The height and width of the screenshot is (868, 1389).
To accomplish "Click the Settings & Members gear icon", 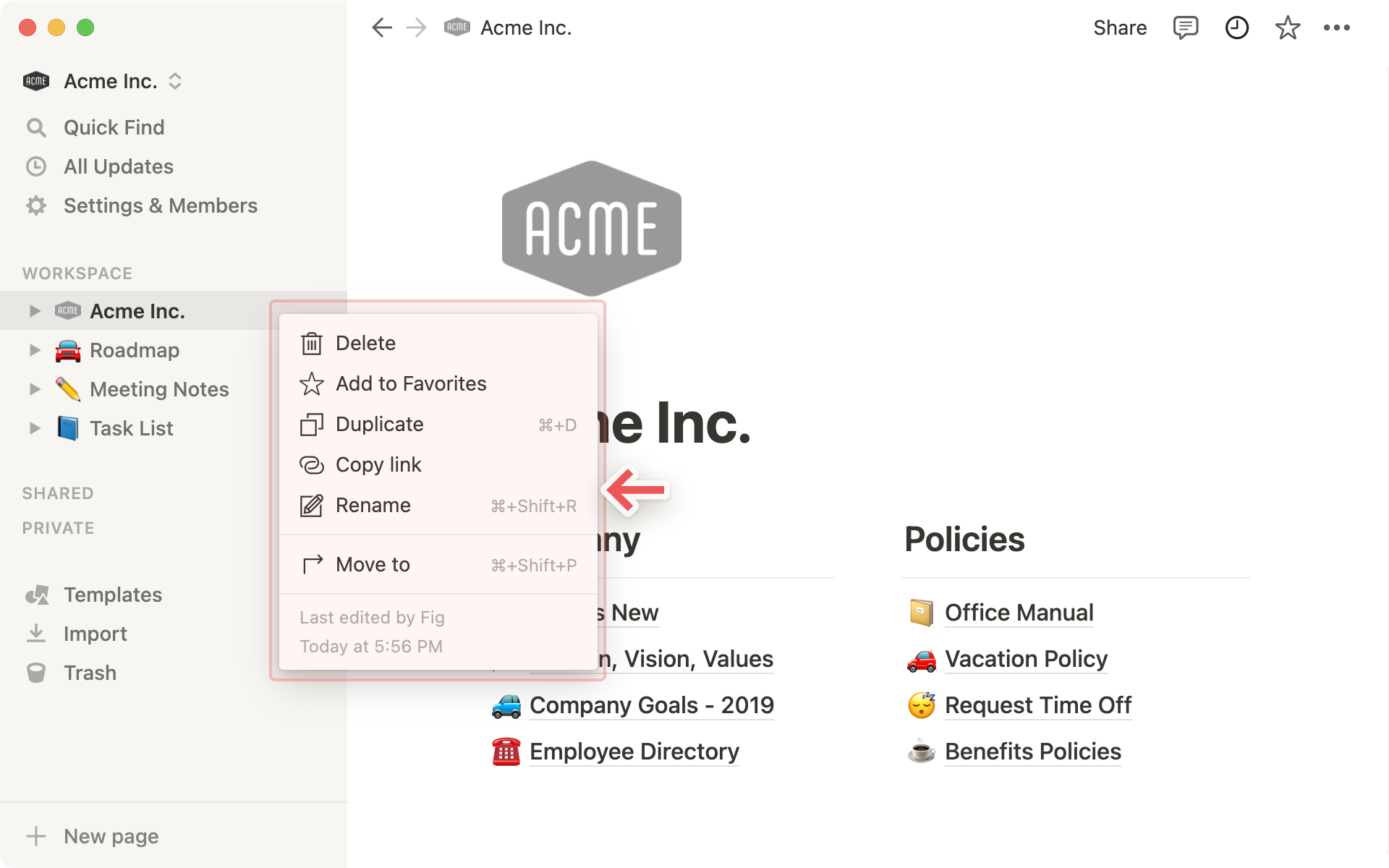I will click(36, 205).
